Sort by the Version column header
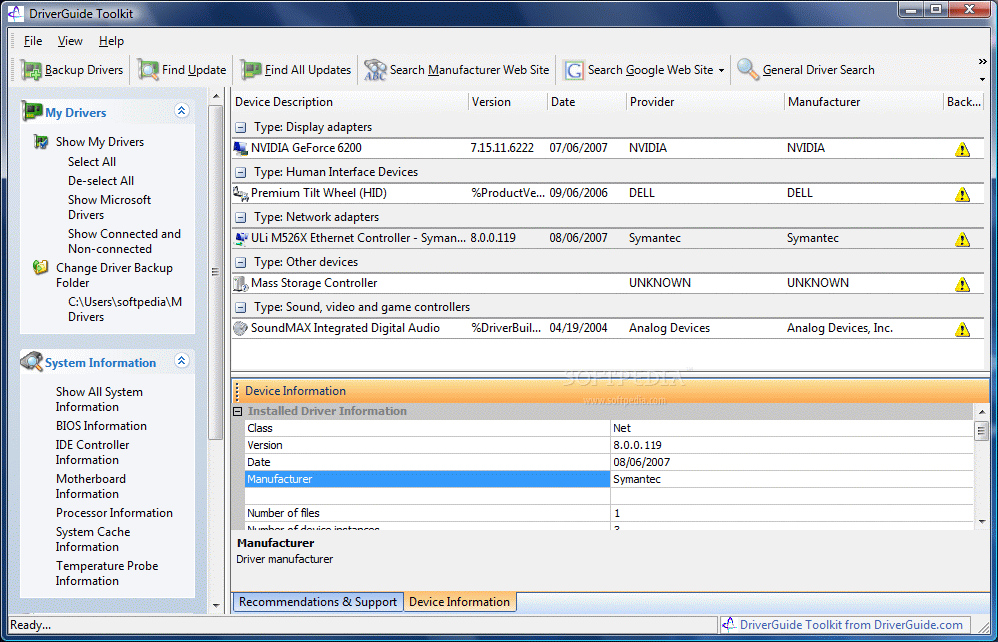 (x=508, y=102)
